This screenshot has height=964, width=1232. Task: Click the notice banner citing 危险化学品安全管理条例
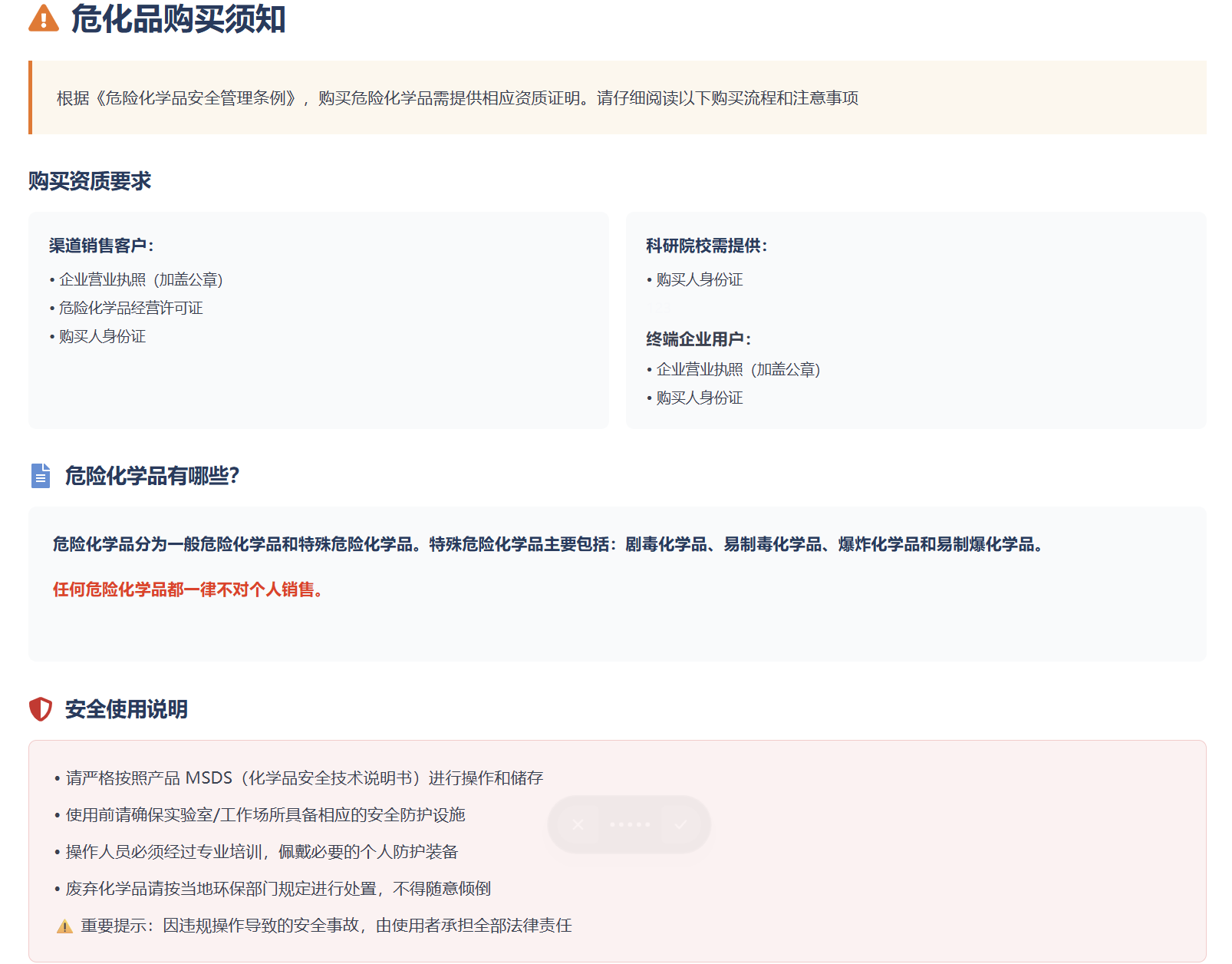[x=618, y=97]
